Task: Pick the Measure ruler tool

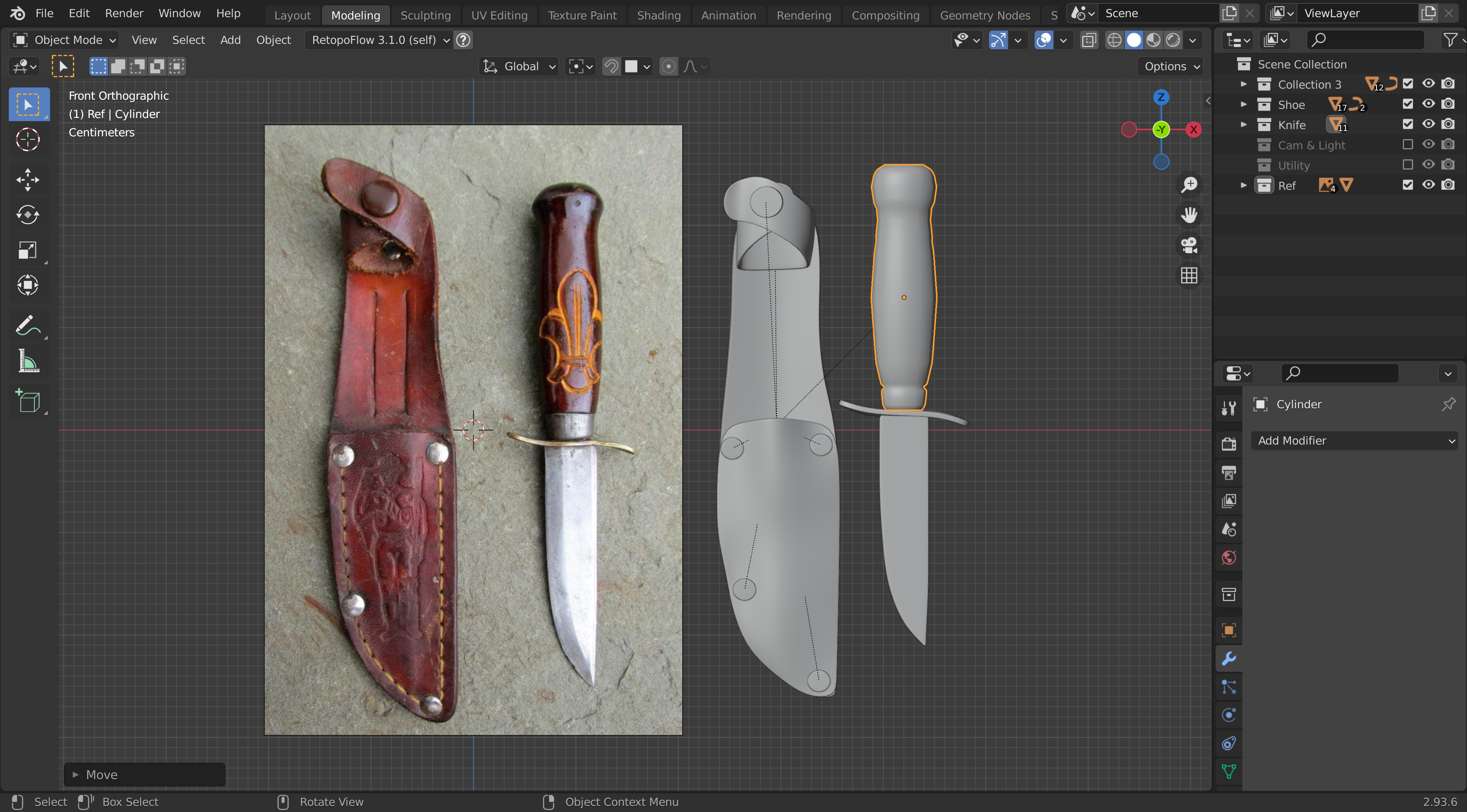Action: tap(28, 361)
